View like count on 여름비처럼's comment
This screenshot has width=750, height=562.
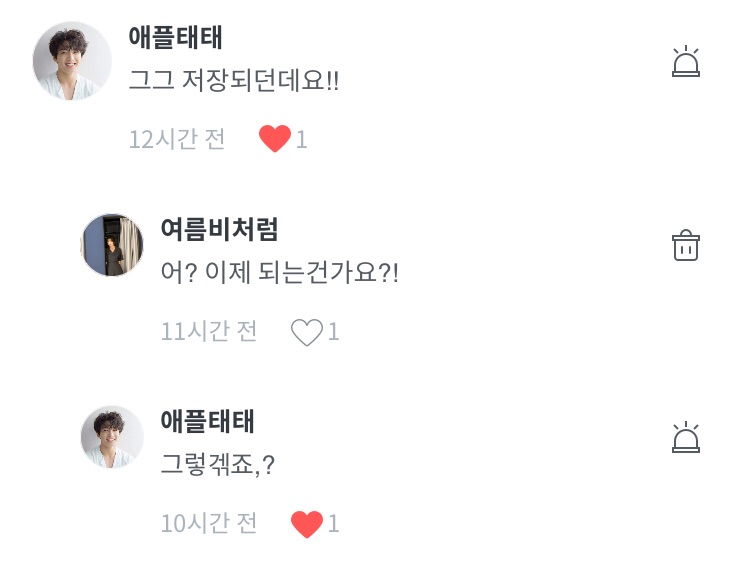tap(334, 332)
